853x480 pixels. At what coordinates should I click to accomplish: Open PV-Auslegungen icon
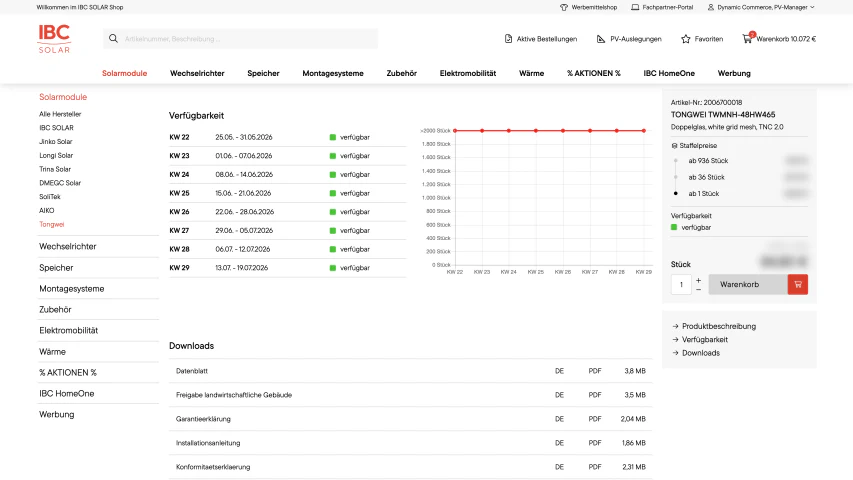pyautogui.click(x=601, y=39)
